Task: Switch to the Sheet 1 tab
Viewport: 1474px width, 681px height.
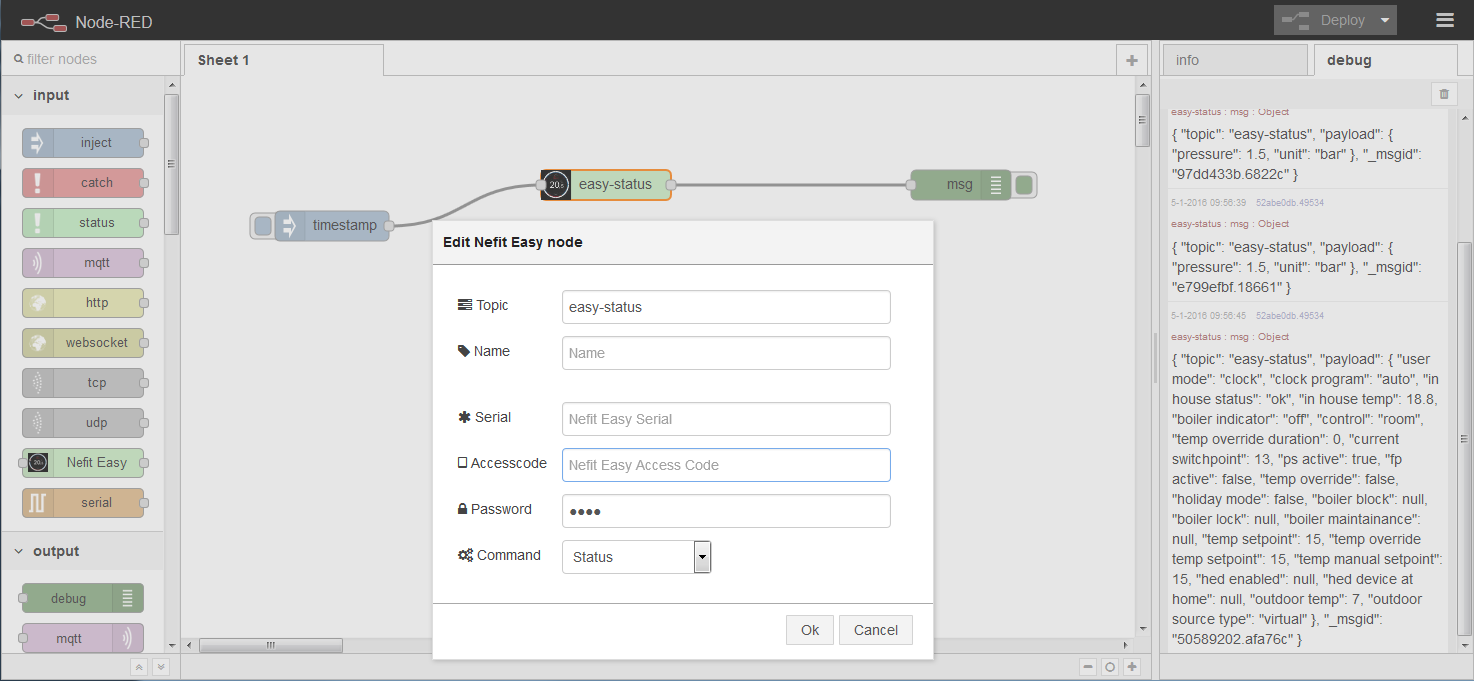Action: [x=284, y=60]
